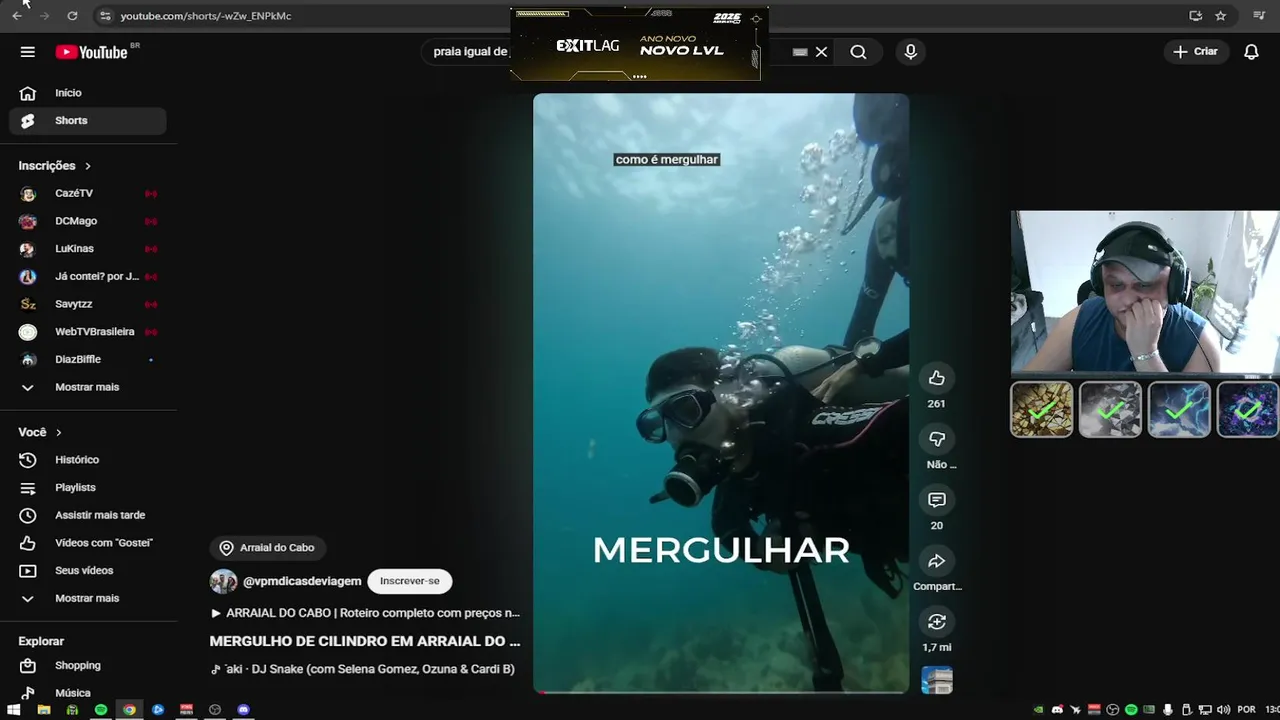The height and width of the screenshot is (720, 1280).
Task: Go to Início in sidebar
Action: (88, 93)
